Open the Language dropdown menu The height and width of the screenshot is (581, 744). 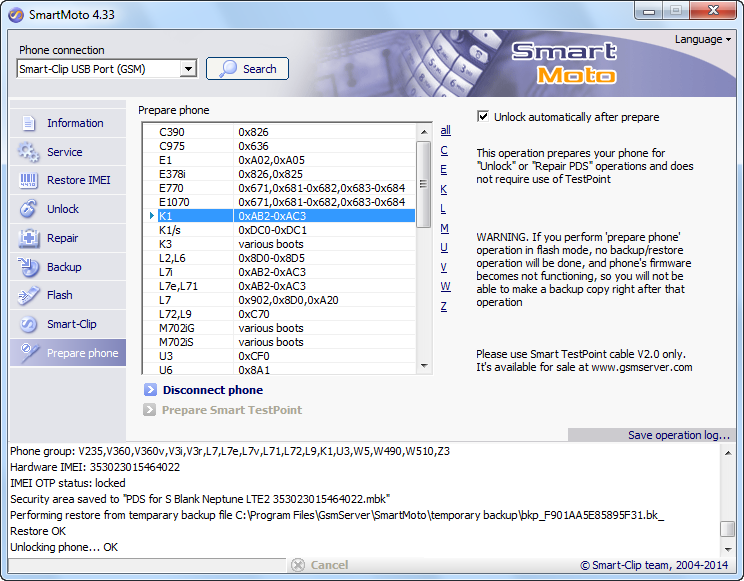703,39
